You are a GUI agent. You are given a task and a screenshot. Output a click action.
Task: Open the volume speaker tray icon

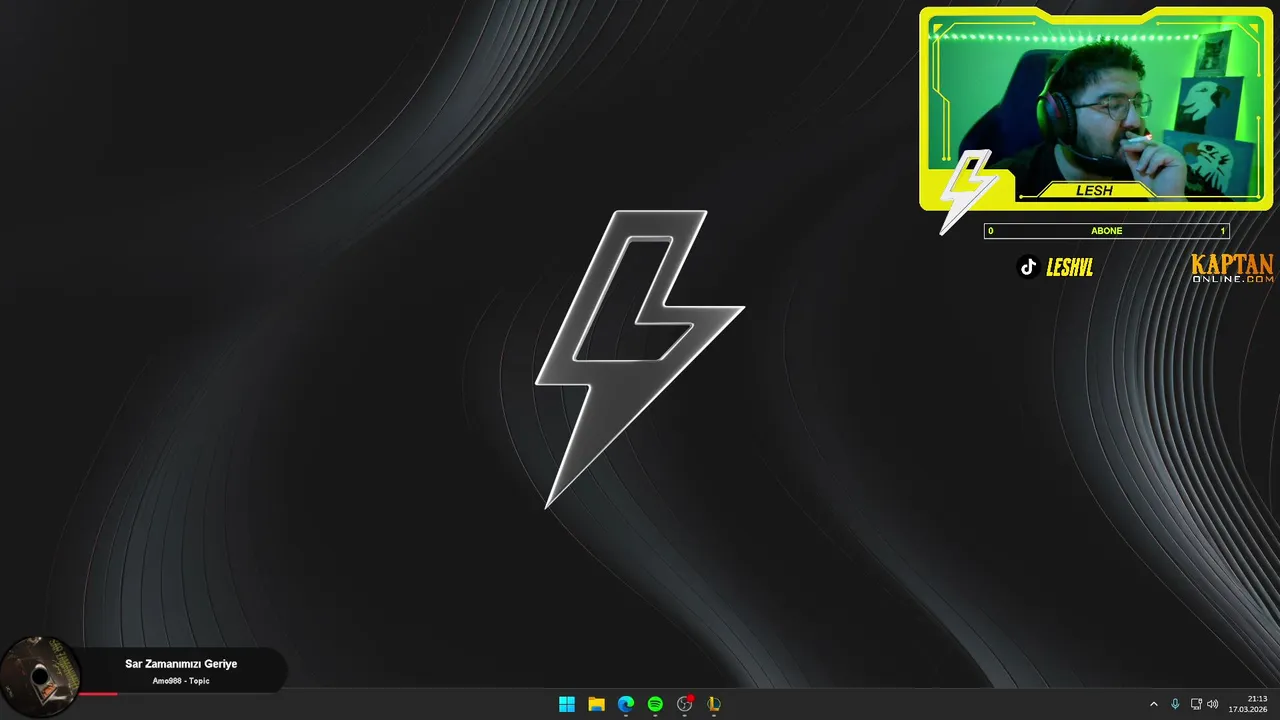coord(1213,704)
